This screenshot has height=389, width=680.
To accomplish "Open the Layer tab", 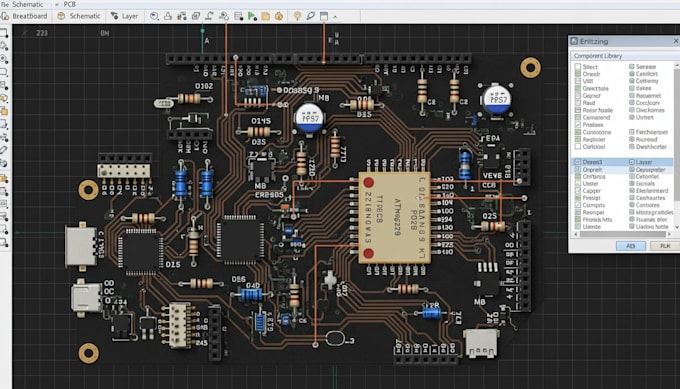I will [x=124, y=16].
